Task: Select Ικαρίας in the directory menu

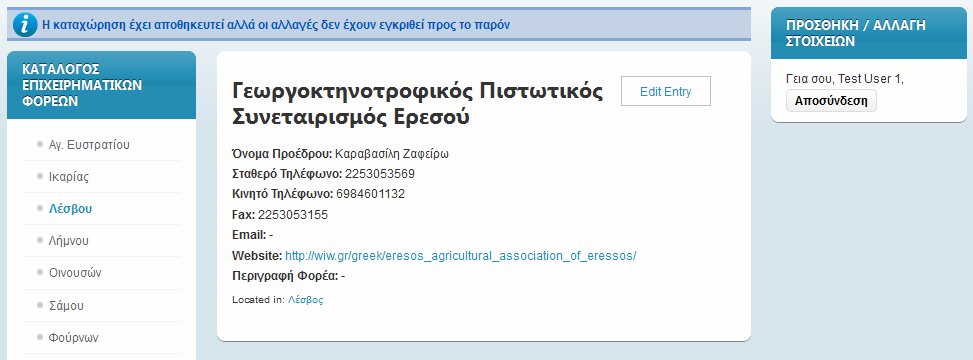Action: [x=69, y=177]
